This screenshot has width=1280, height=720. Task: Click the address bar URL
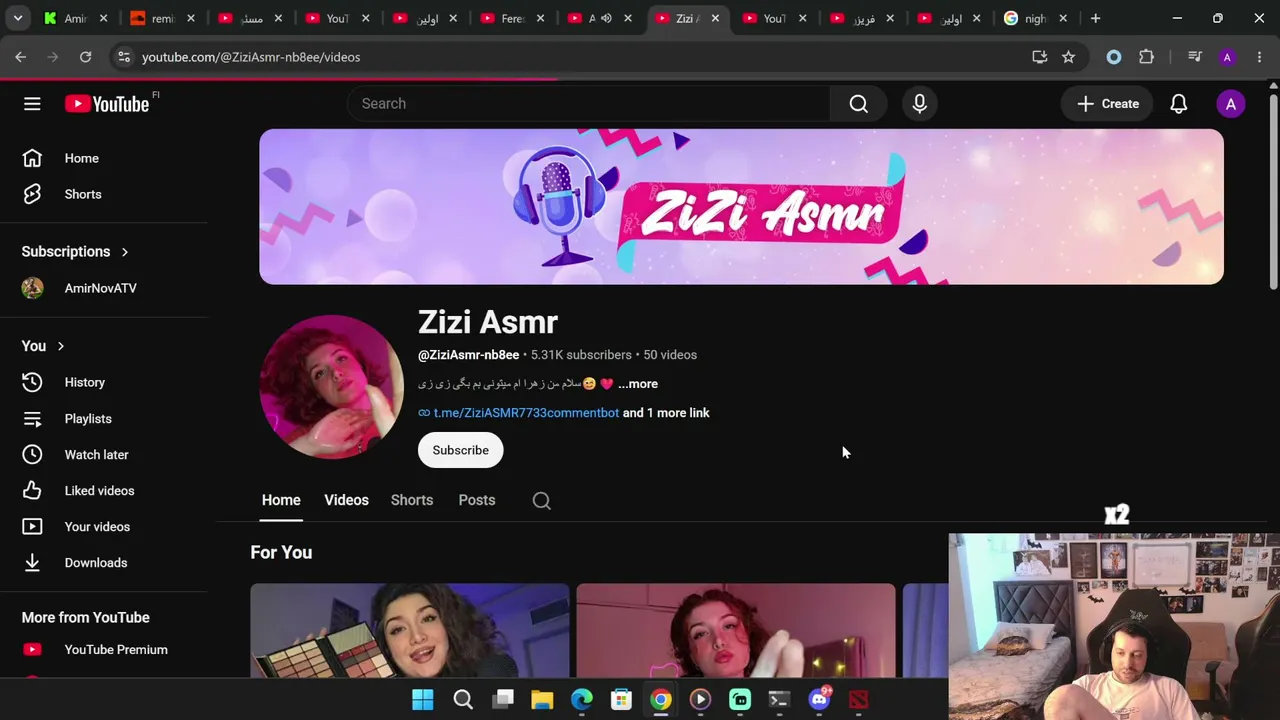click(x=251, y=57)
